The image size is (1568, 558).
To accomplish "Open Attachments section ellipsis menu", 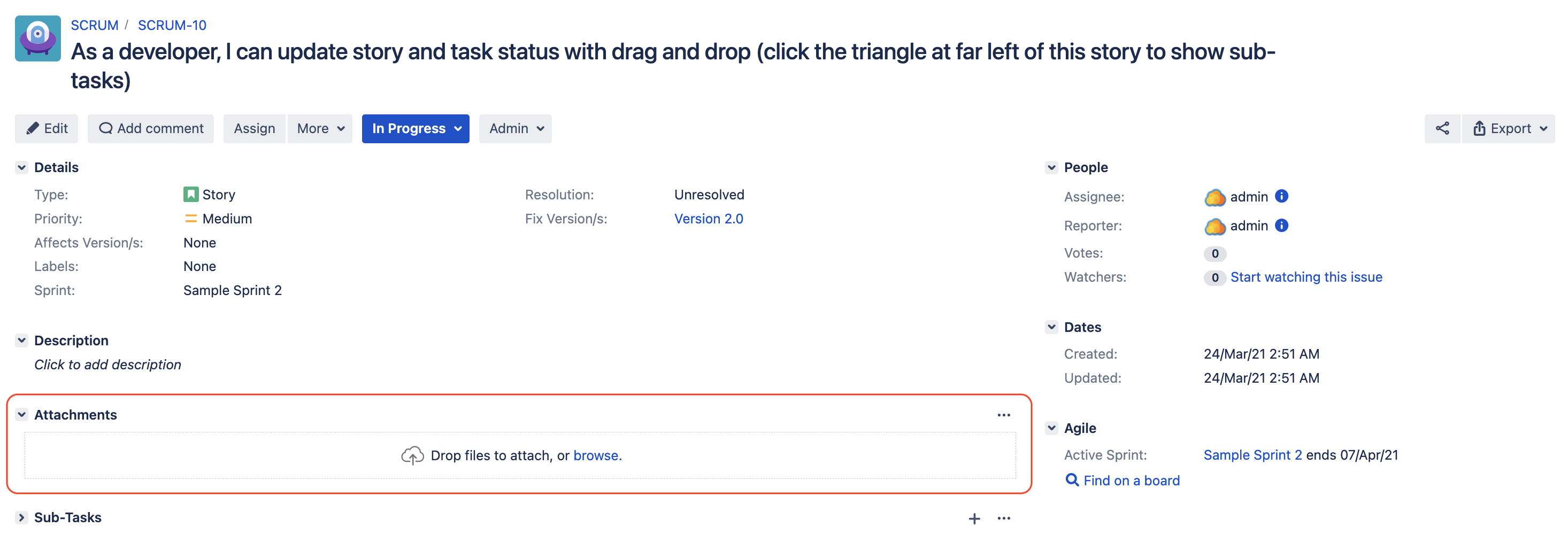I will coord(1003,415).
